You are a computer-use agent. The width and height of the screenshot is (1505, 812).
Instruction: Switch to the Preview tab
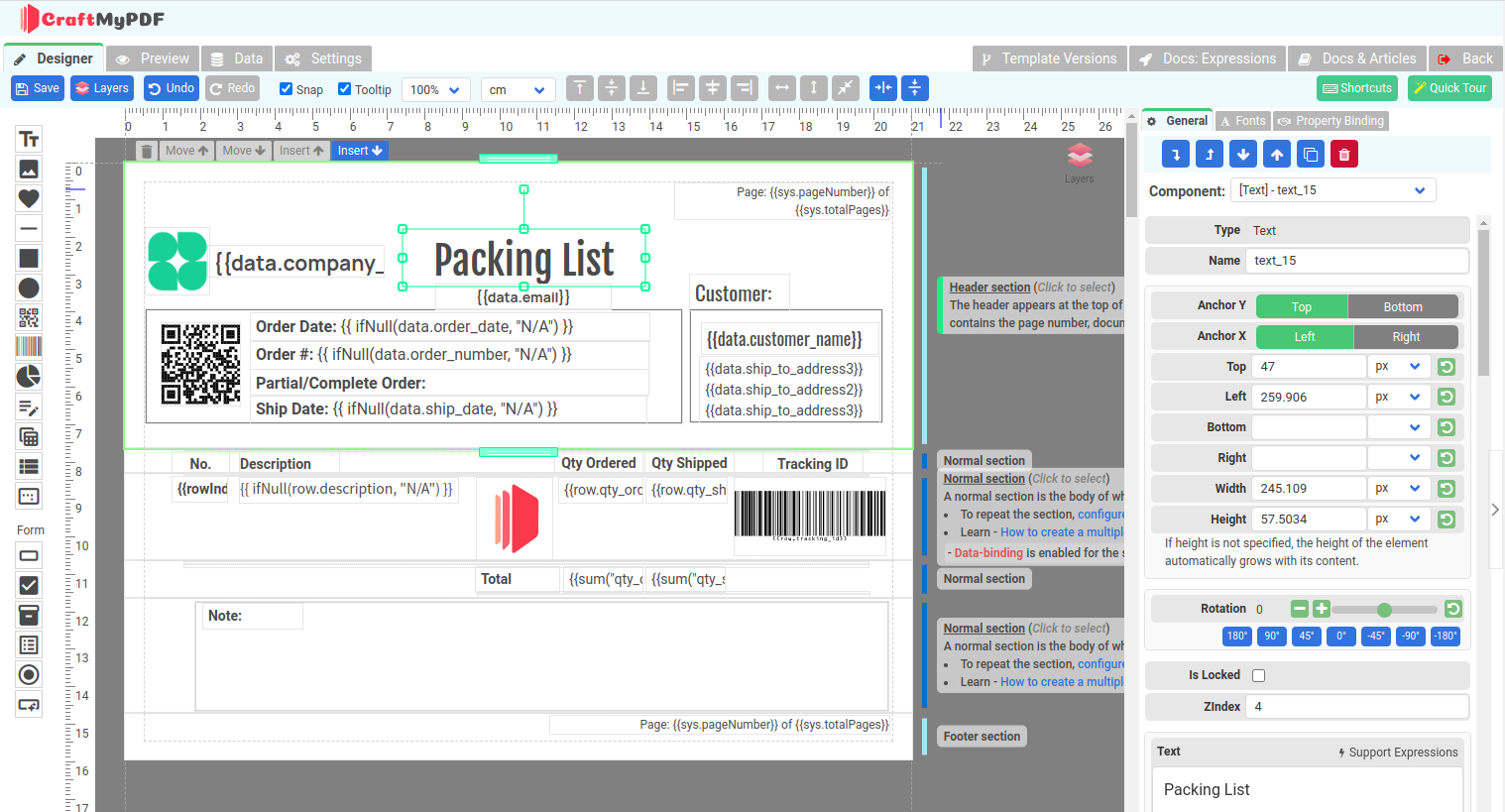[x=152, y=58]
